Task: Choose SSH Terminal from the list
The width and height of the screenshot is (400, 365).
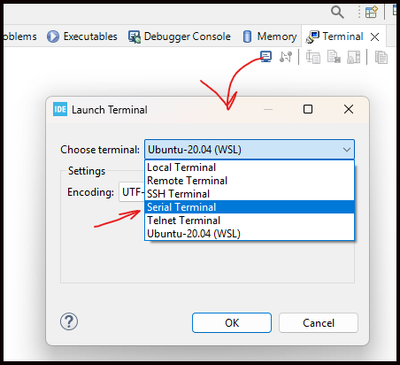Action: point(249,194)
